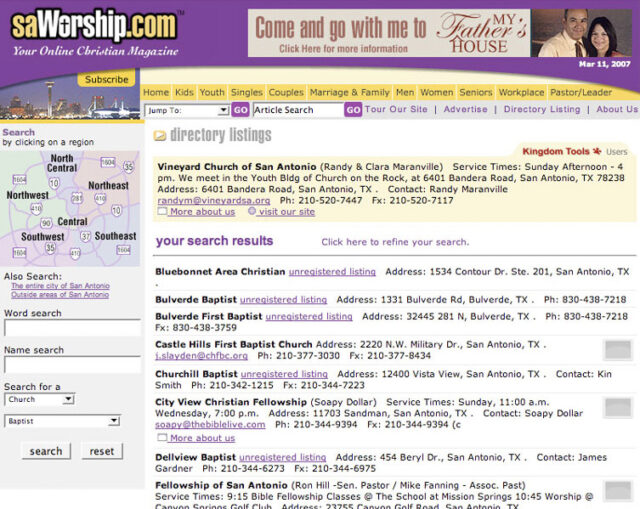Email randym@vineyardsa.org
This screenshot has height=509, width=640.
[x=214, y=200]
